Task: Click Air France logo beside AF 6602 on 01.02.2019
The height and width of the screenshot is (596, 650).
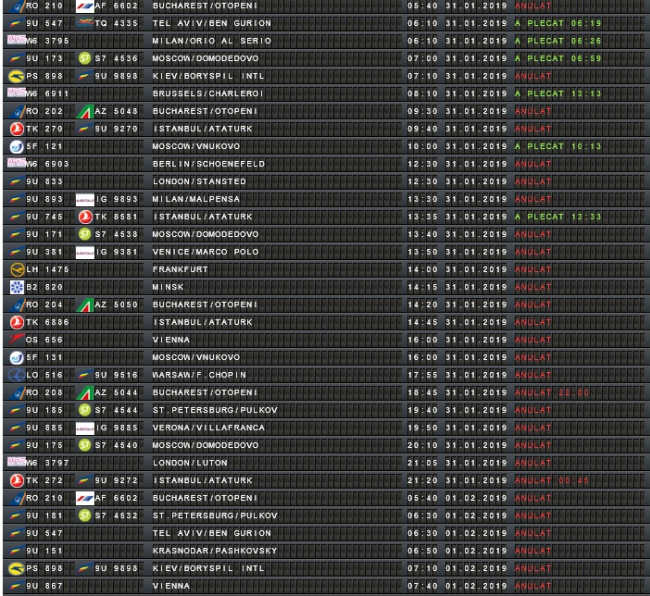Action: click(85, 498)
